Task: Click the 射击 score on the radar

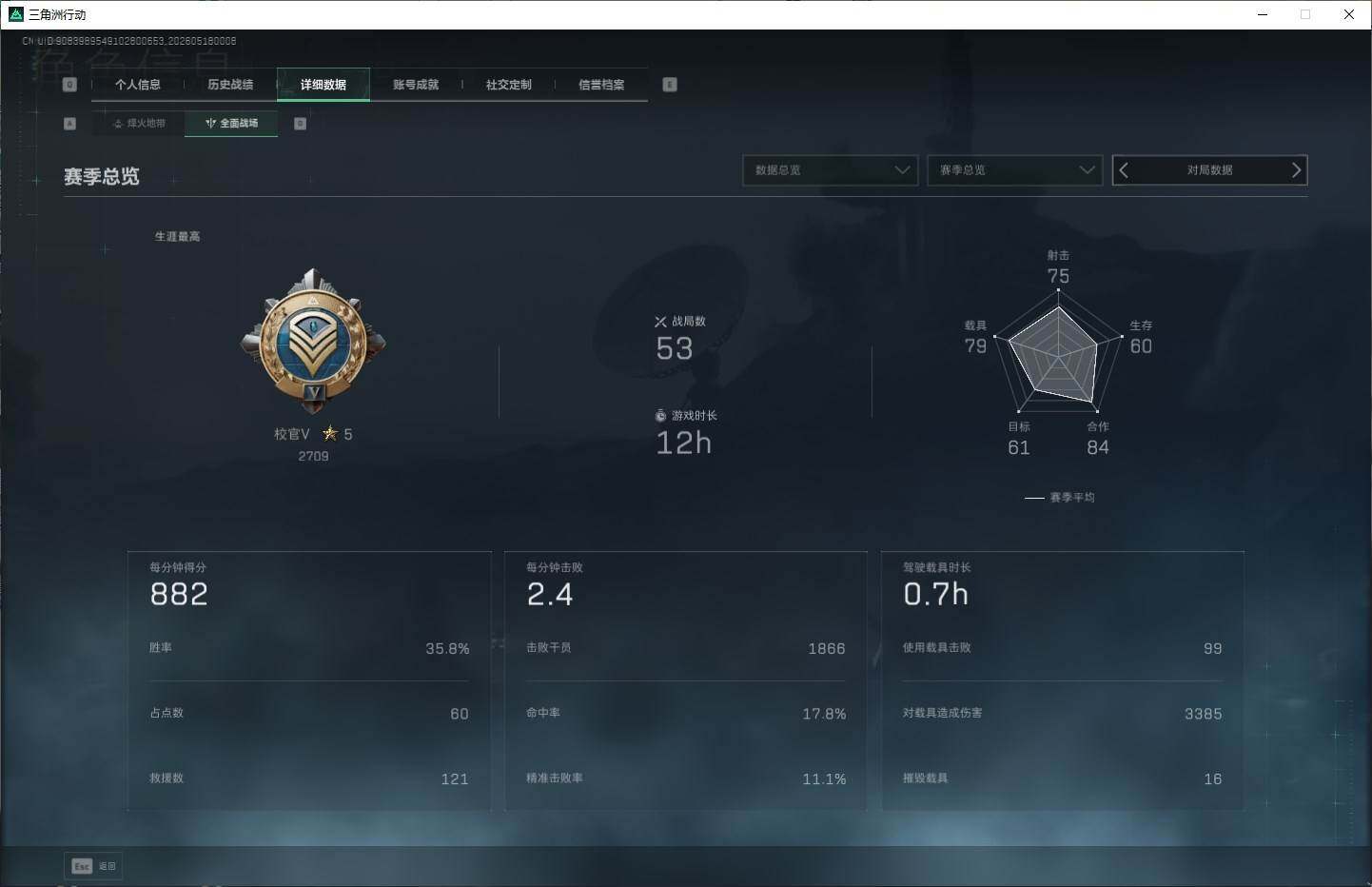Action: click(x=1058, y=276)
